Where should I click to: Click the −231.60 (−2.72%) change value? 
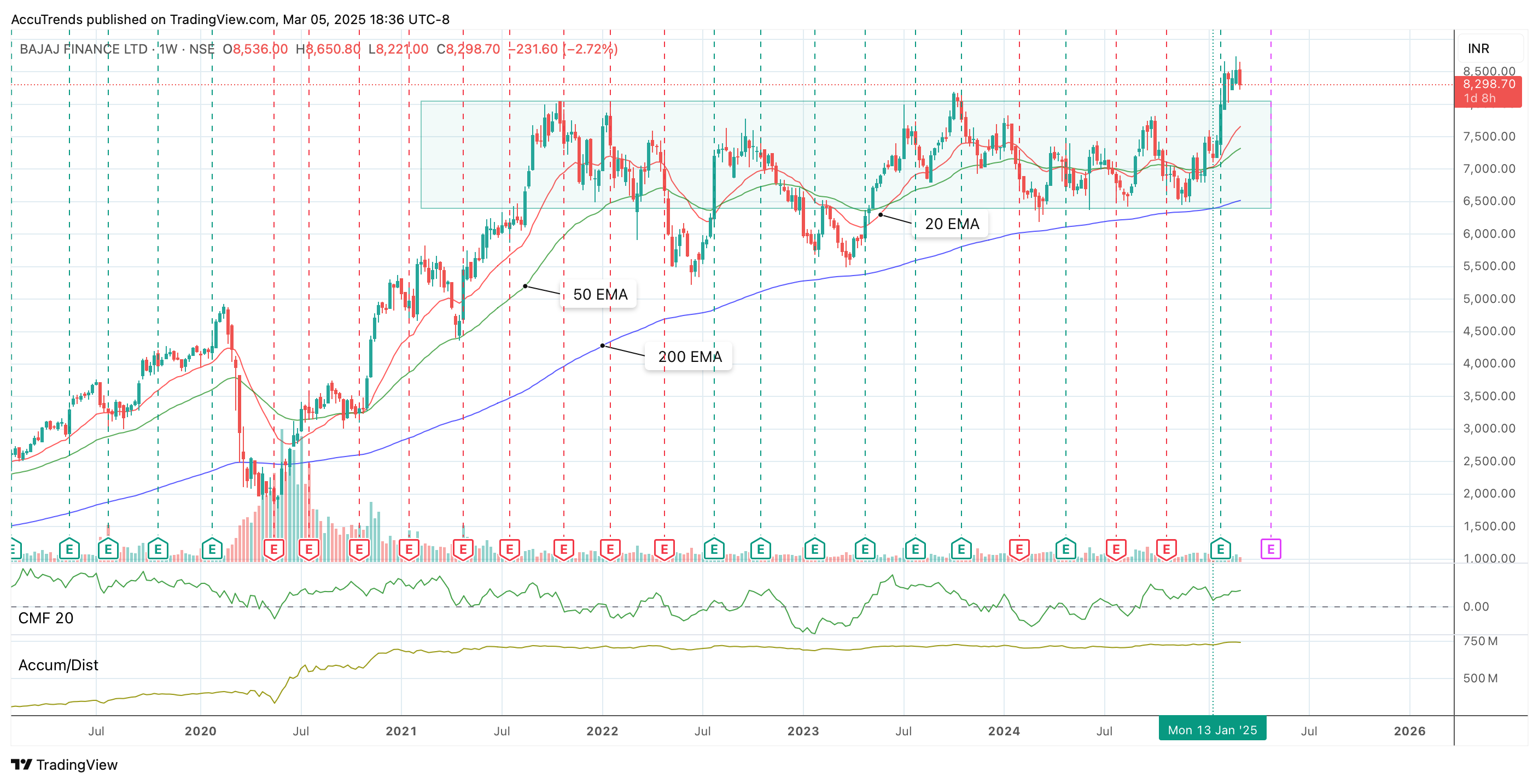coord(562,49)
